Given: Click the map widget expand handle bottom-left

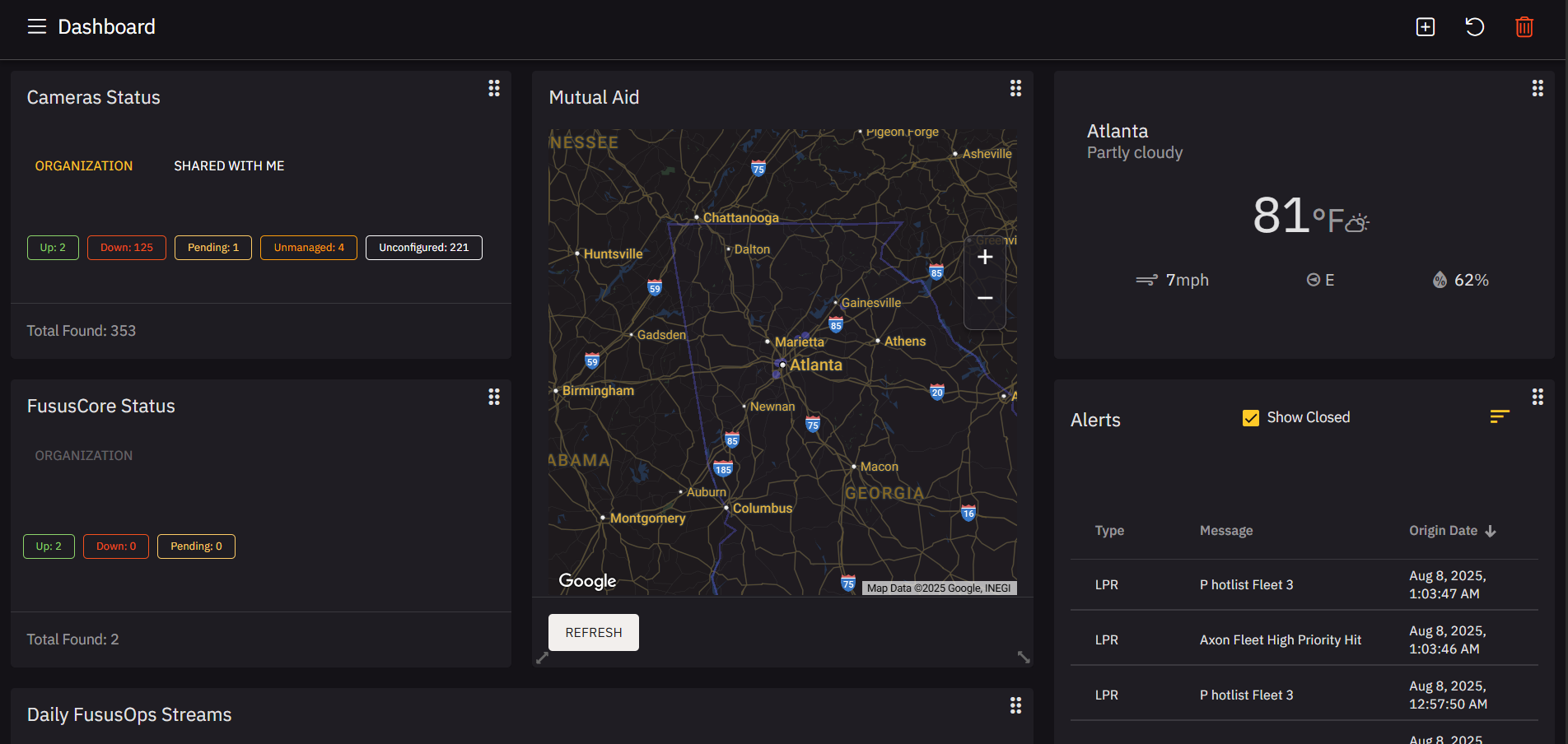Looking at the screenshot, I should point(542,658).
